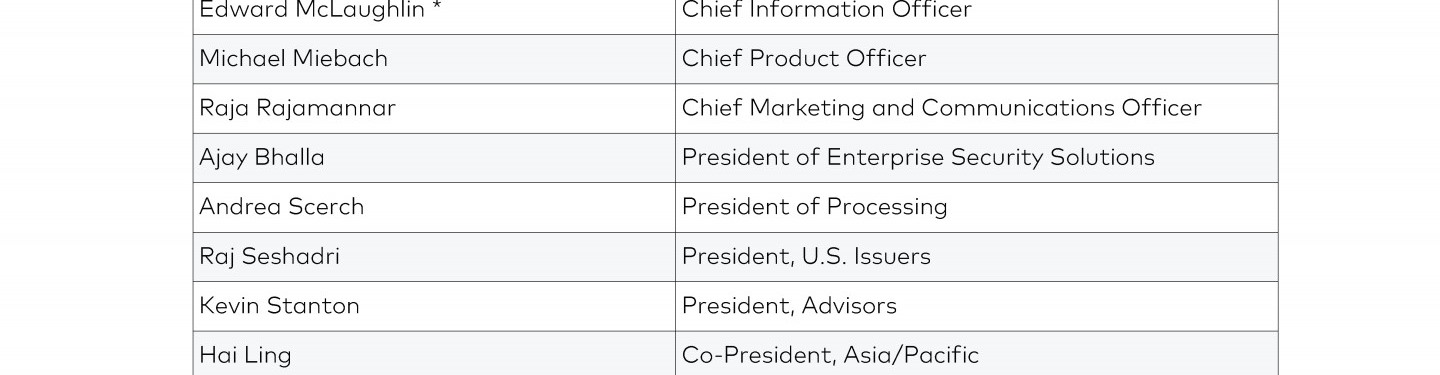Select President of Enterprise Security Solutions
This screenshot has width=1440, height=375.
click(x=918, y=158)
